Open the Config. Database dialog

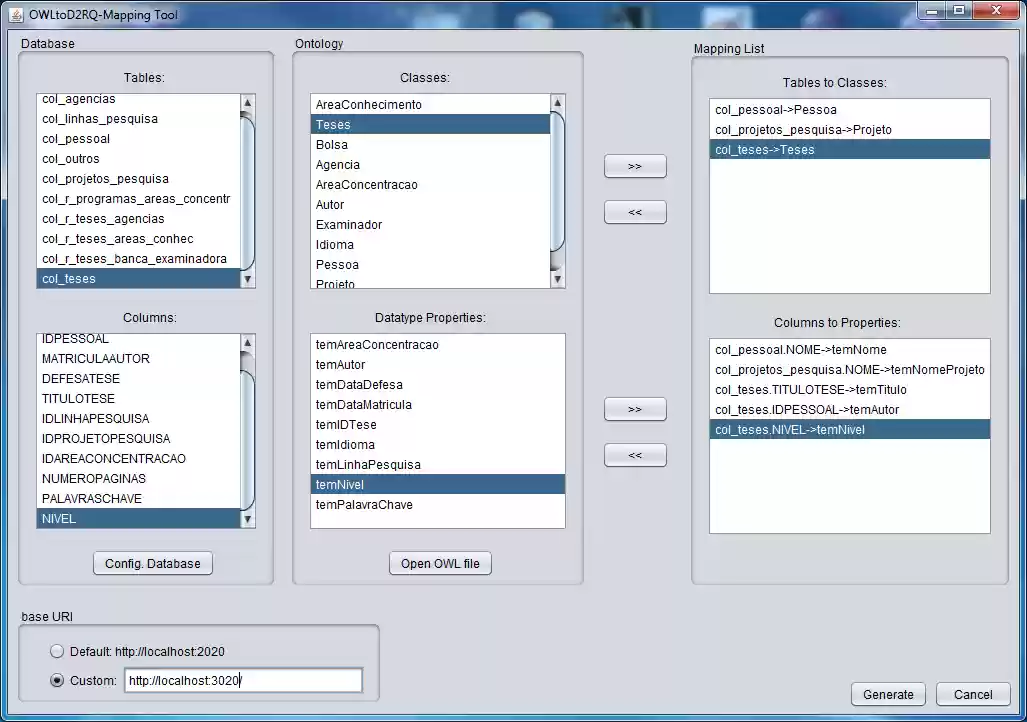click(x=152, y=563)
